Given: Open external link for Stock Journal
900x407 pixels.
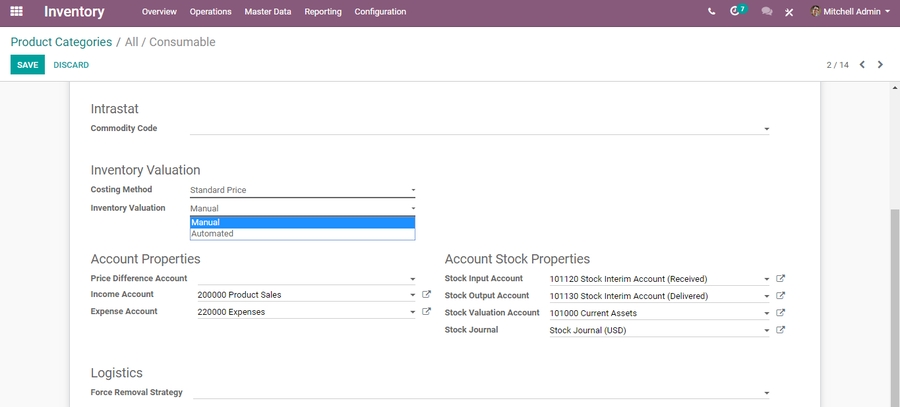Looking at the screenshot, I should pyautogui.click(x=781, y=330).
